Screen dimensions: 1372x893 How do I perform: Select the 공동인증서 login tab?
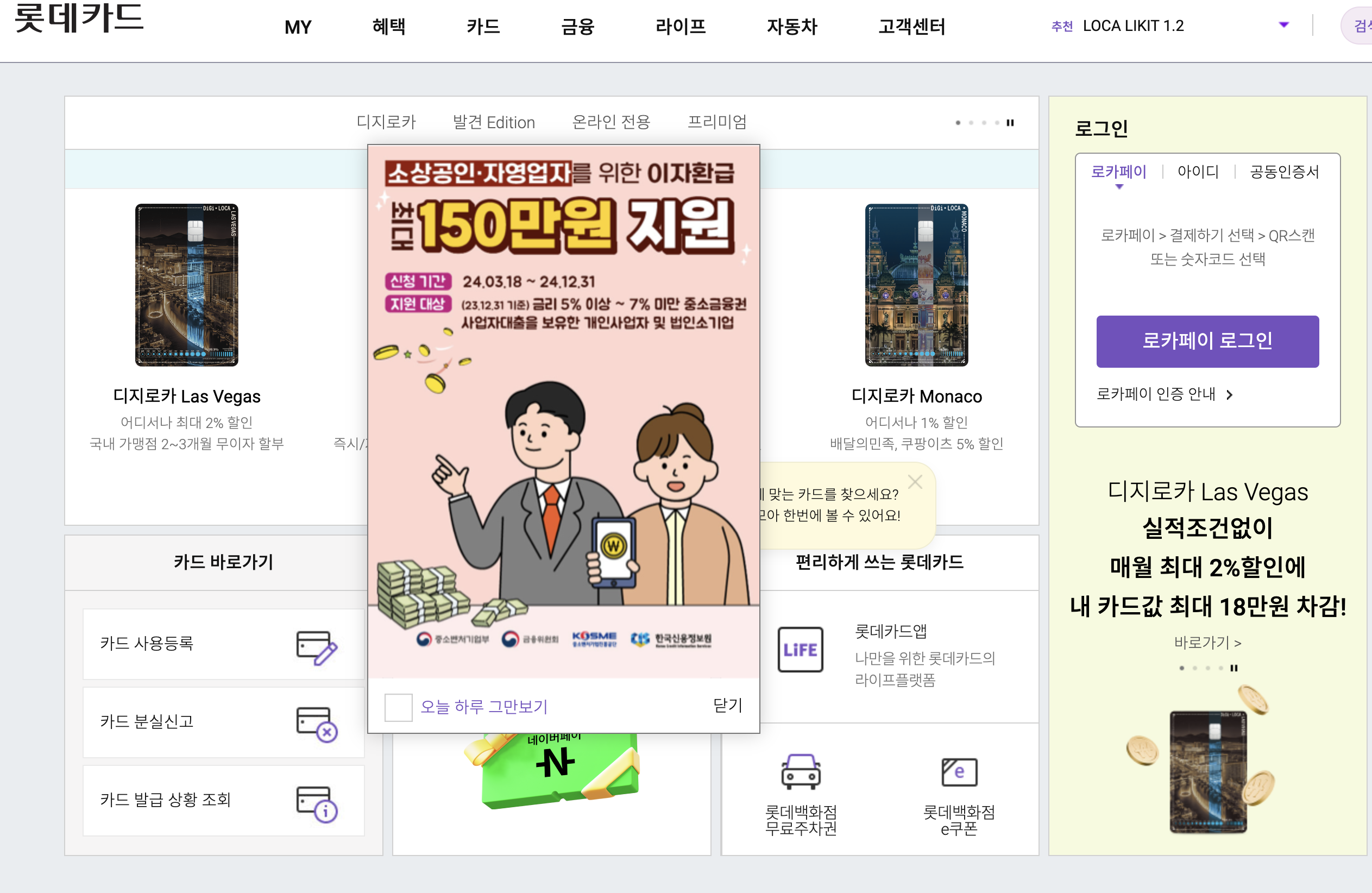point(1285,171)
